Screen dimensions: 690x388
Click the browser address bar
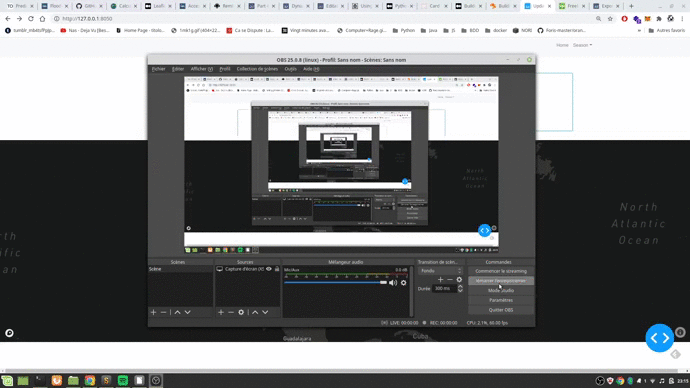point(321,19)
